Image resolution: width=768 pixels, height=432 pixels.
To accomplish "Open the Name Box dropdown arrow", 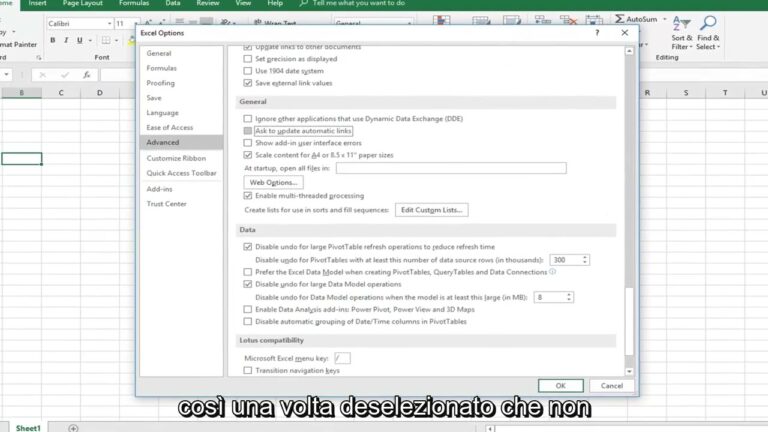I will (x=6, y=75).
